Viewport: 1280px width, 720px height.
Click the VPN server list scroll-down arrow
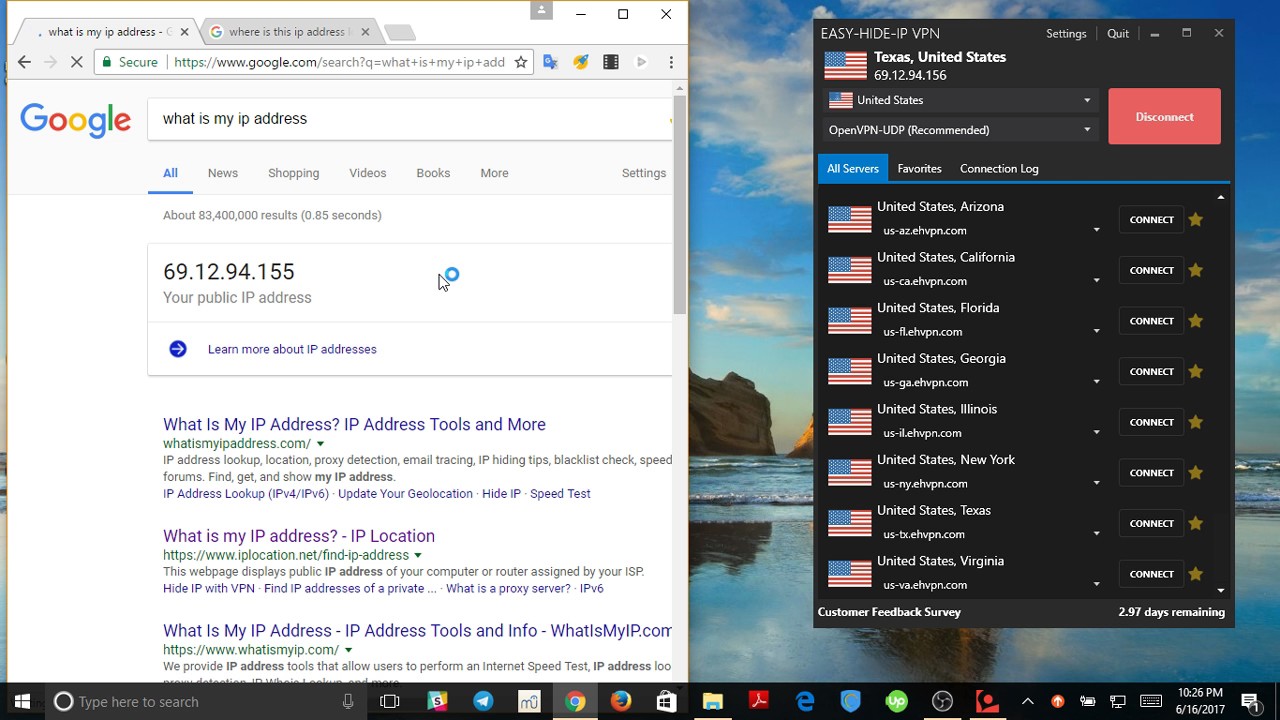coord(1221,590)
